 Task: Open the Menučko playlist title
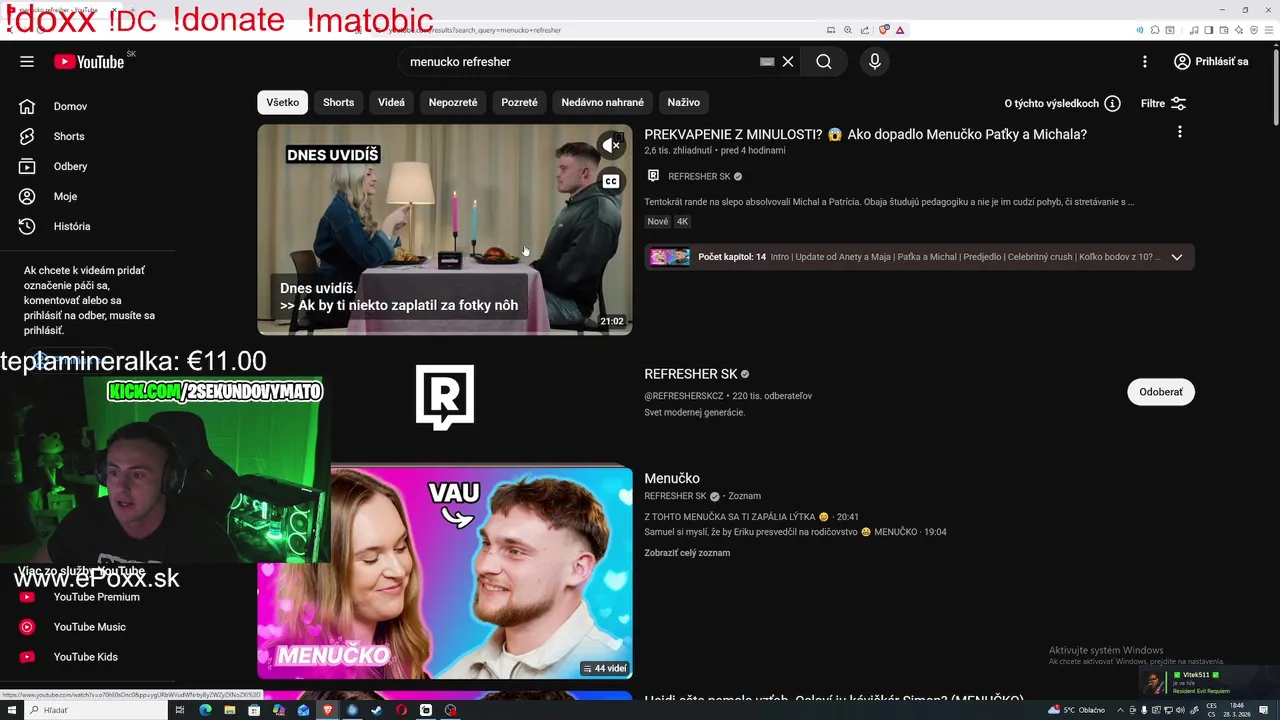672,478
